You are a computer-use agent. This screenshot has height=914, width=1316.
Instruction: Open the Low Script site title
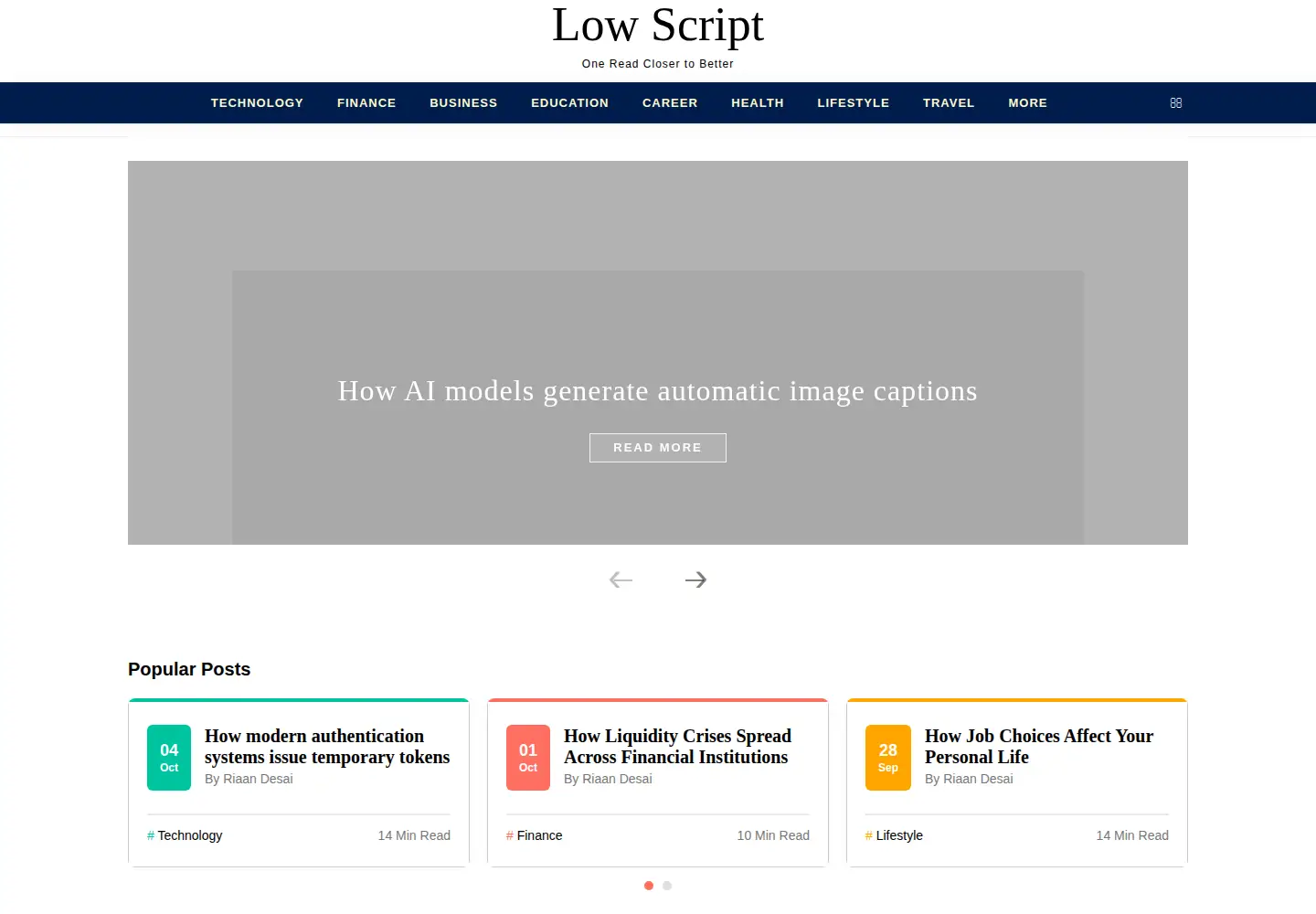click(658, 26)
